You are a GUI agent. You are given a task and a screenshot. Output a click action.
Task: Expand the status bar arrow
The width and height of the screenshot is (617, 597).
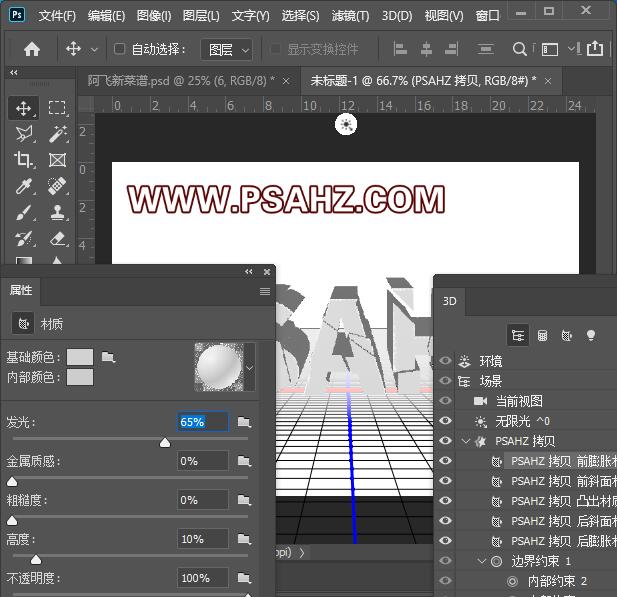click(x=302, y=553)
